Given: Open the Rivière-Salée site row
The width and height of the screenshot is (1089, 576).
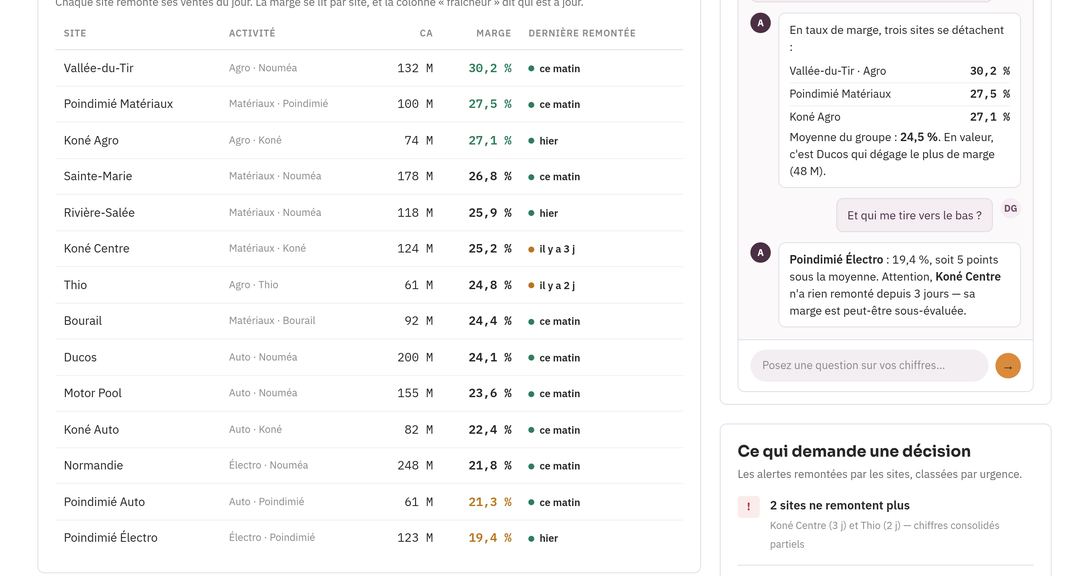Looking at the screenshot, I should 369,213.
